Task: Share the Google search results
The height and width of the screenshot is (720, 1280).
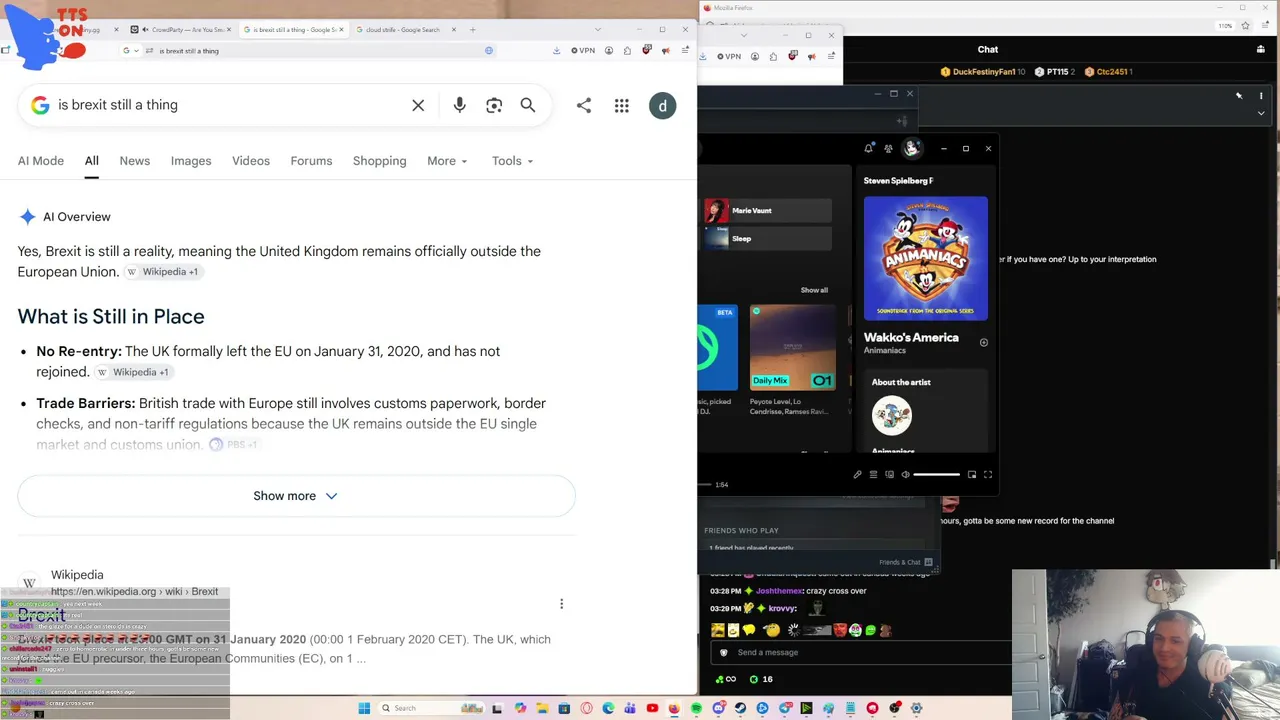Action: pyautogui.click(x=584, y=105)
